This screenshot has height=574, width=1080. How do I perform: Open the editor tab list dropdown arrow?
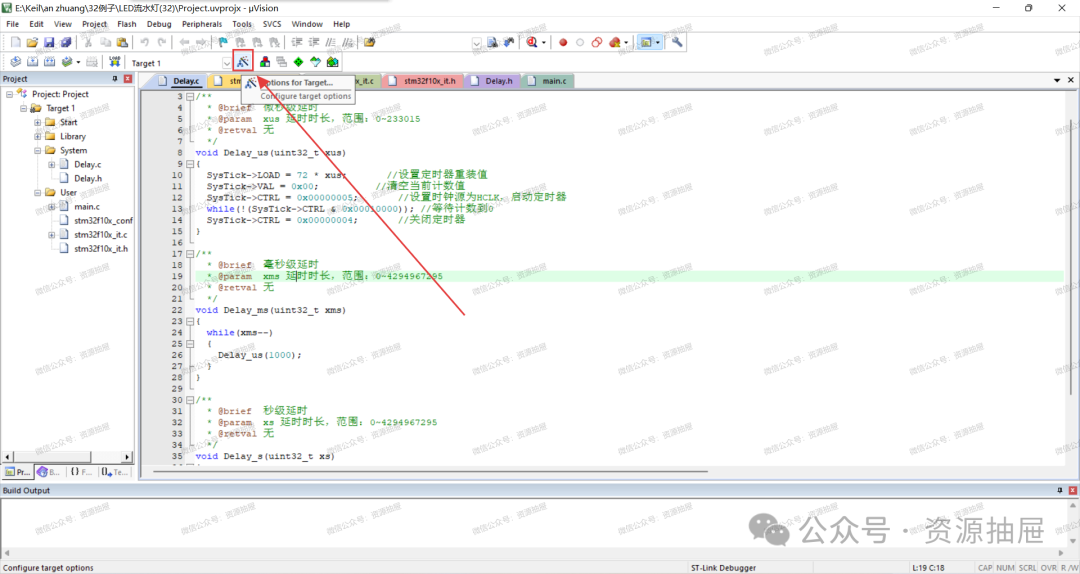[1057, 81]
